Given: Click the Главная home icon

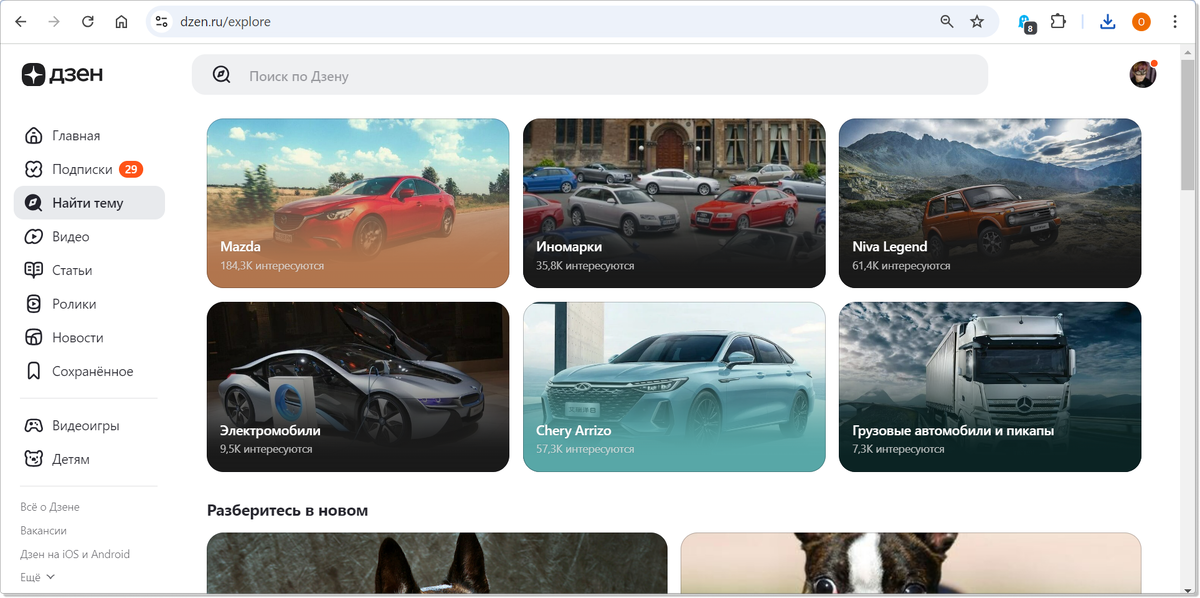Looking at the screenshot, I should pos(34,136).
